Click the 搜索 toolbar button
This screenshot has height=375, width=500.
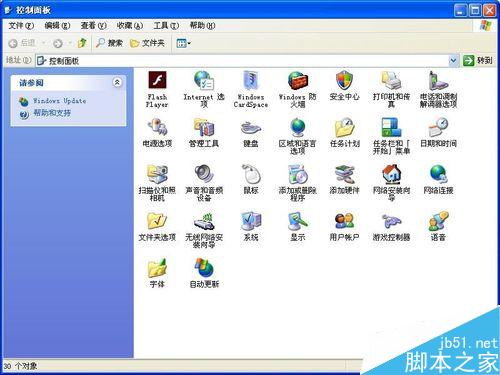pos(109,43)
